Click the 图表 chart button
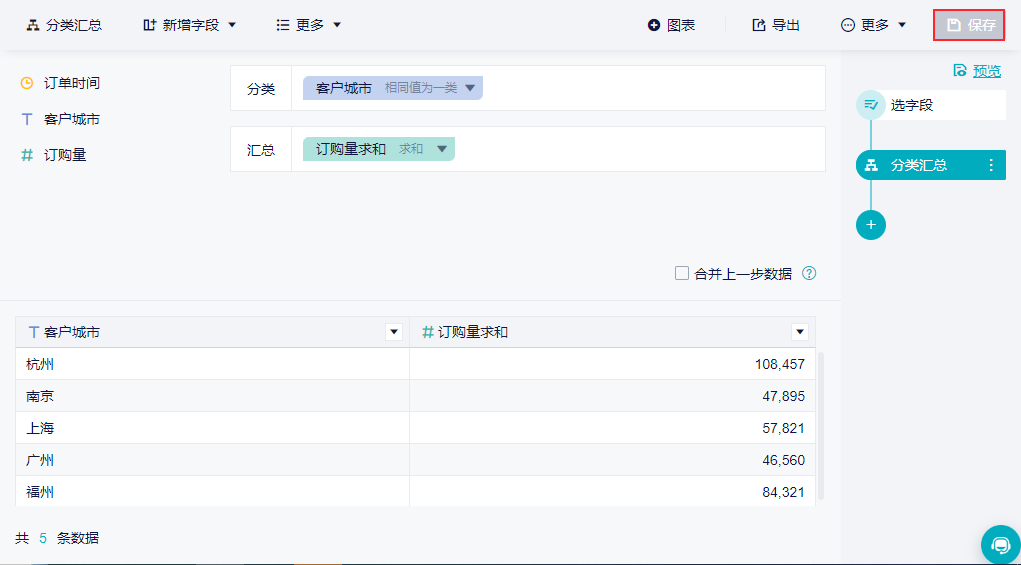Viewport: 1021px width, 565px height. point(671,25)
